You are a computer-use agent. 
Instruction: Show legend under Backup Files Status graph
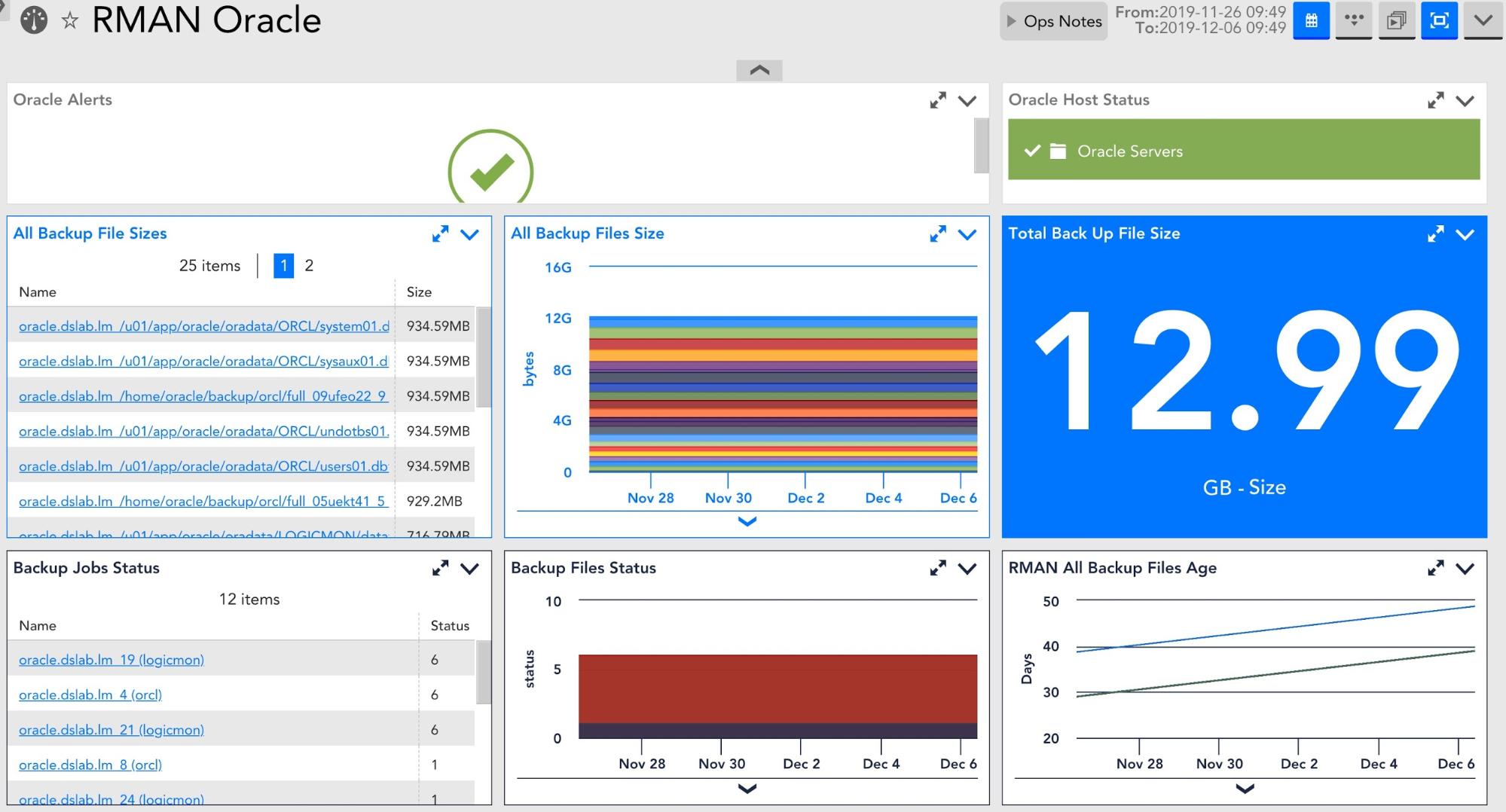pos(747,789)
